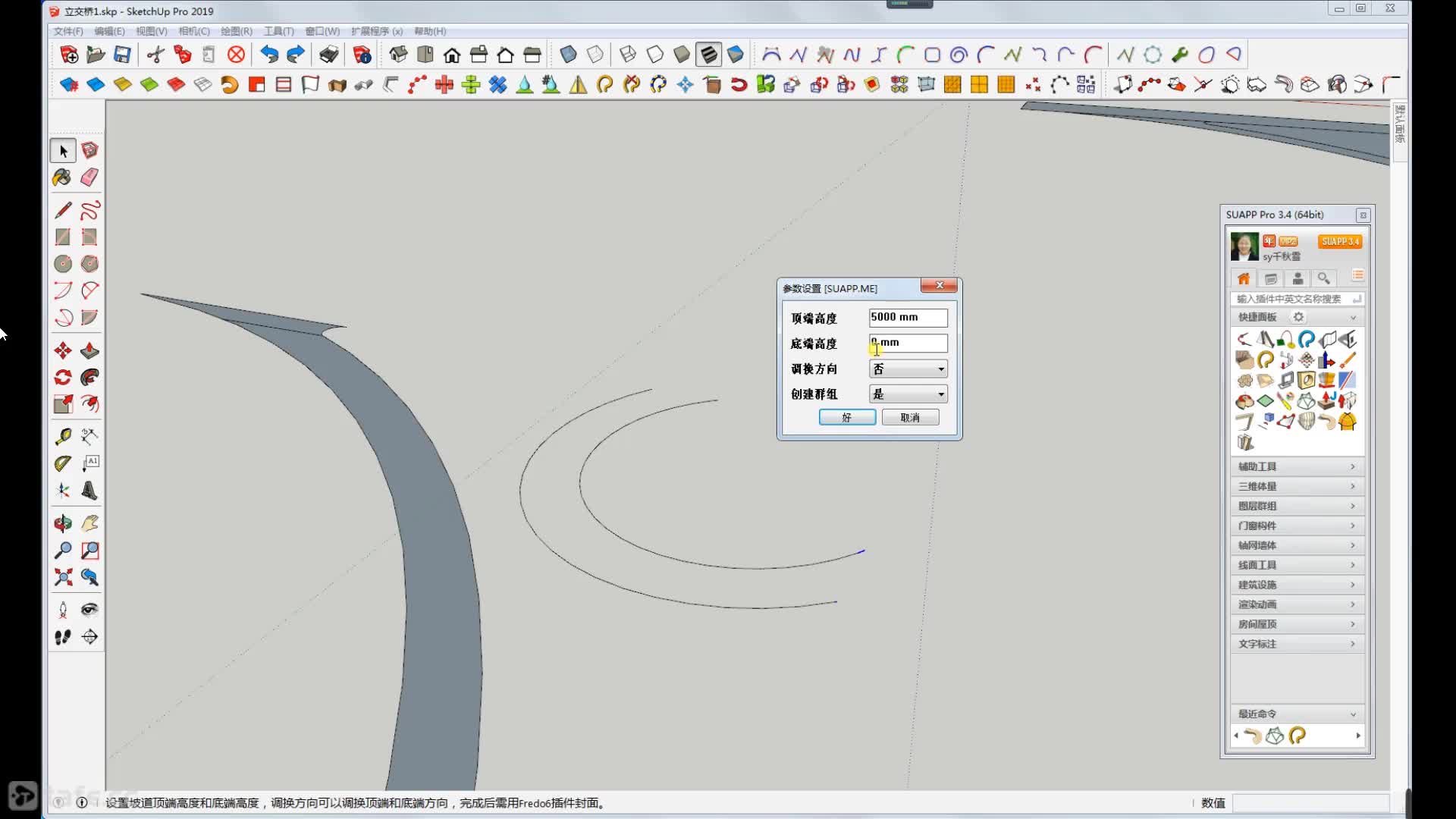Switch to Front view house icon
Screen dimensions: 1456x819
(x=452, y=55)
